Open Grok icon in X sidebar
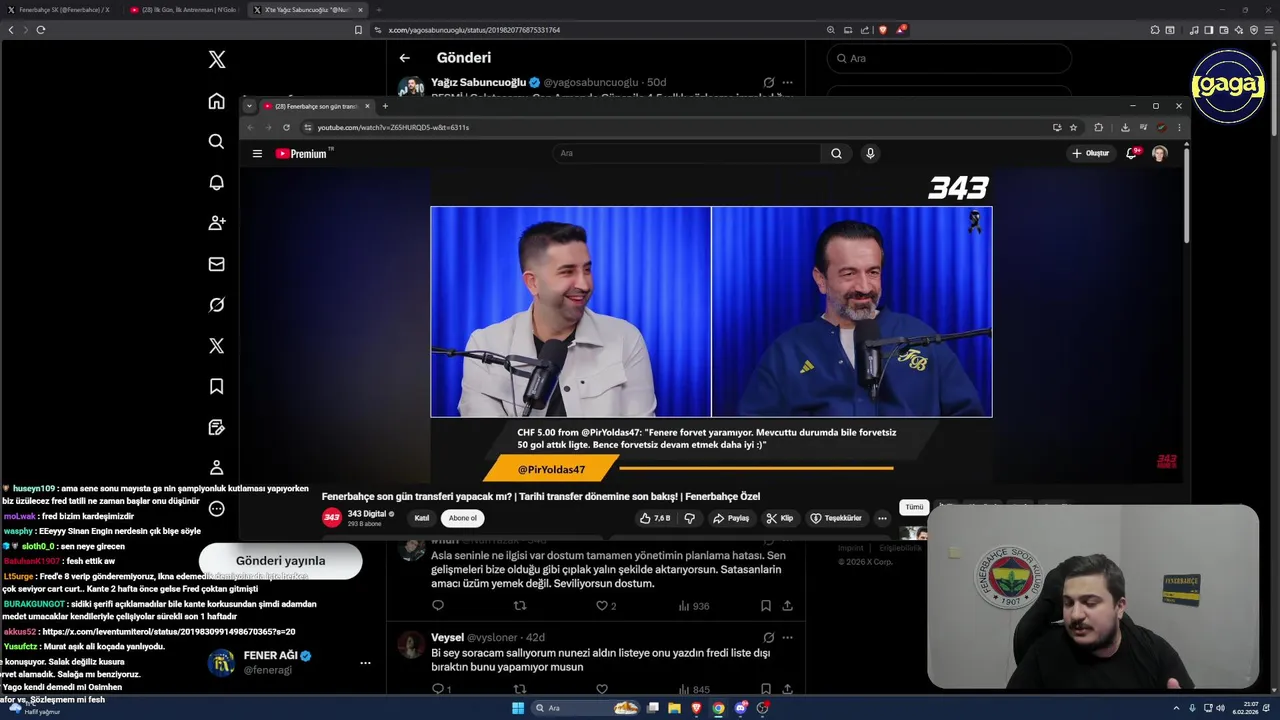The height and width of the screenshot is (720, 1280). click(216, 305)
